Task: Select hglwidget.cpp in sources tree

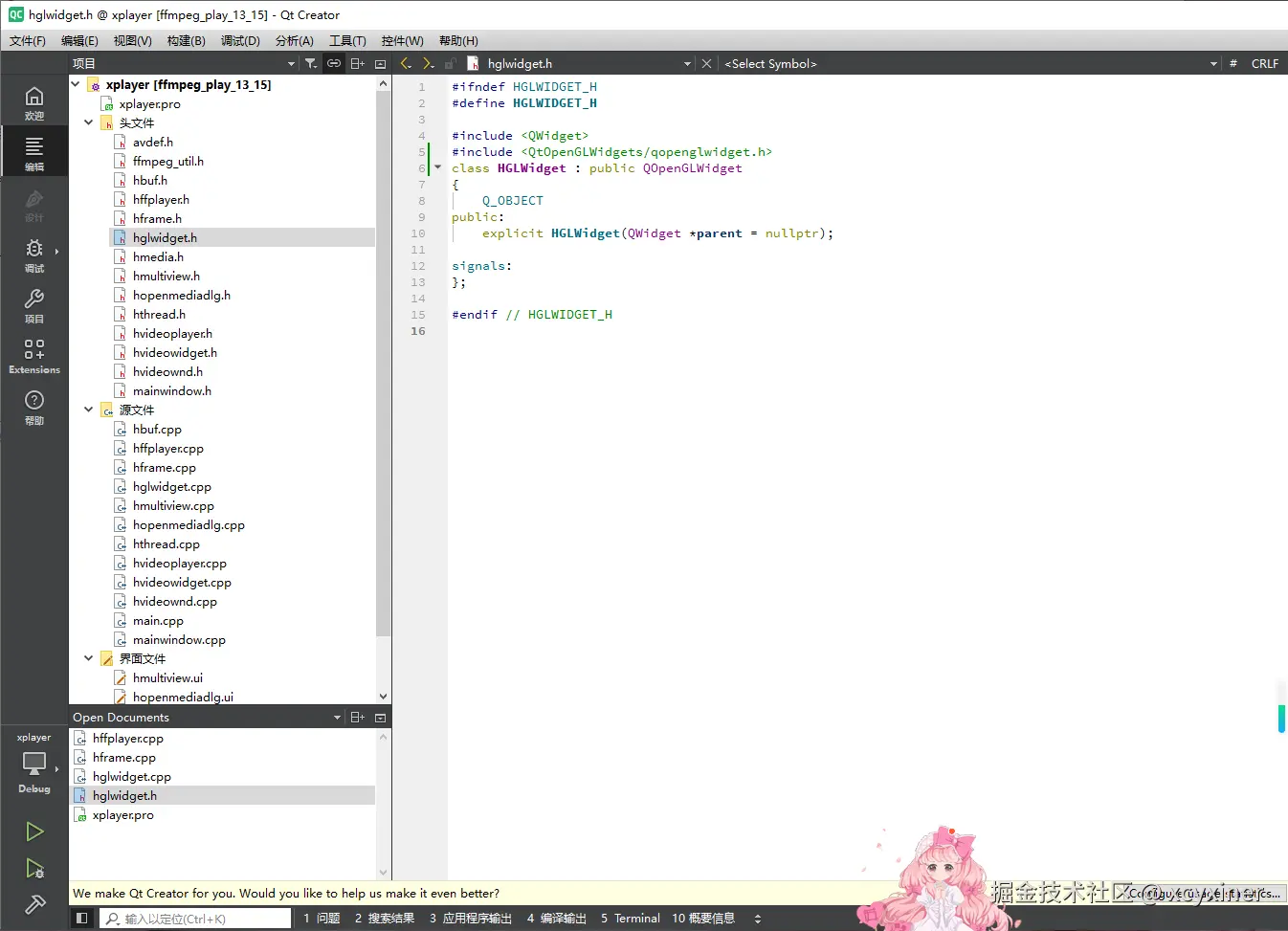Action: (x=172, y=486)
